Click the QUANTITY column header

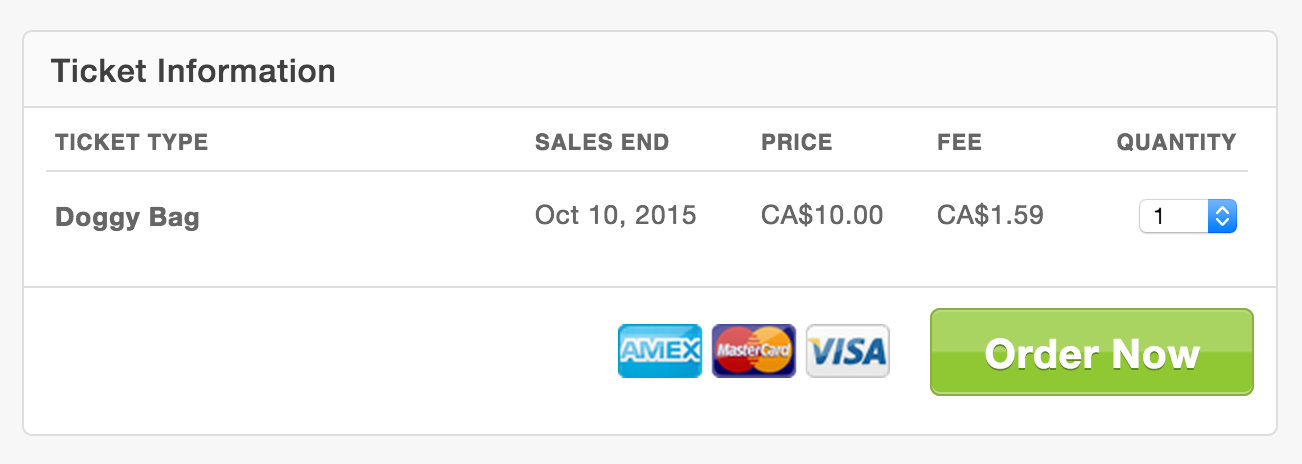click(x=1176, y=142)
